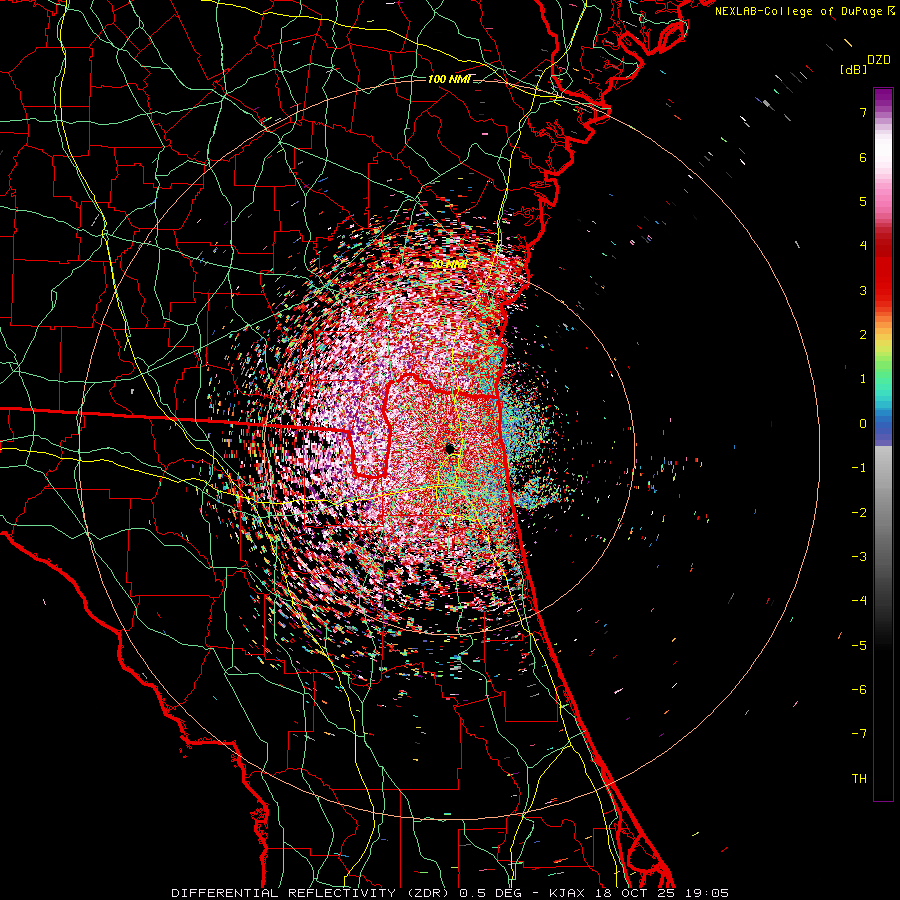Image resolution: width=900 pixels, height=900 pixels.
Task: Click the 4 value on the color scale
Action: coord(863,246)
